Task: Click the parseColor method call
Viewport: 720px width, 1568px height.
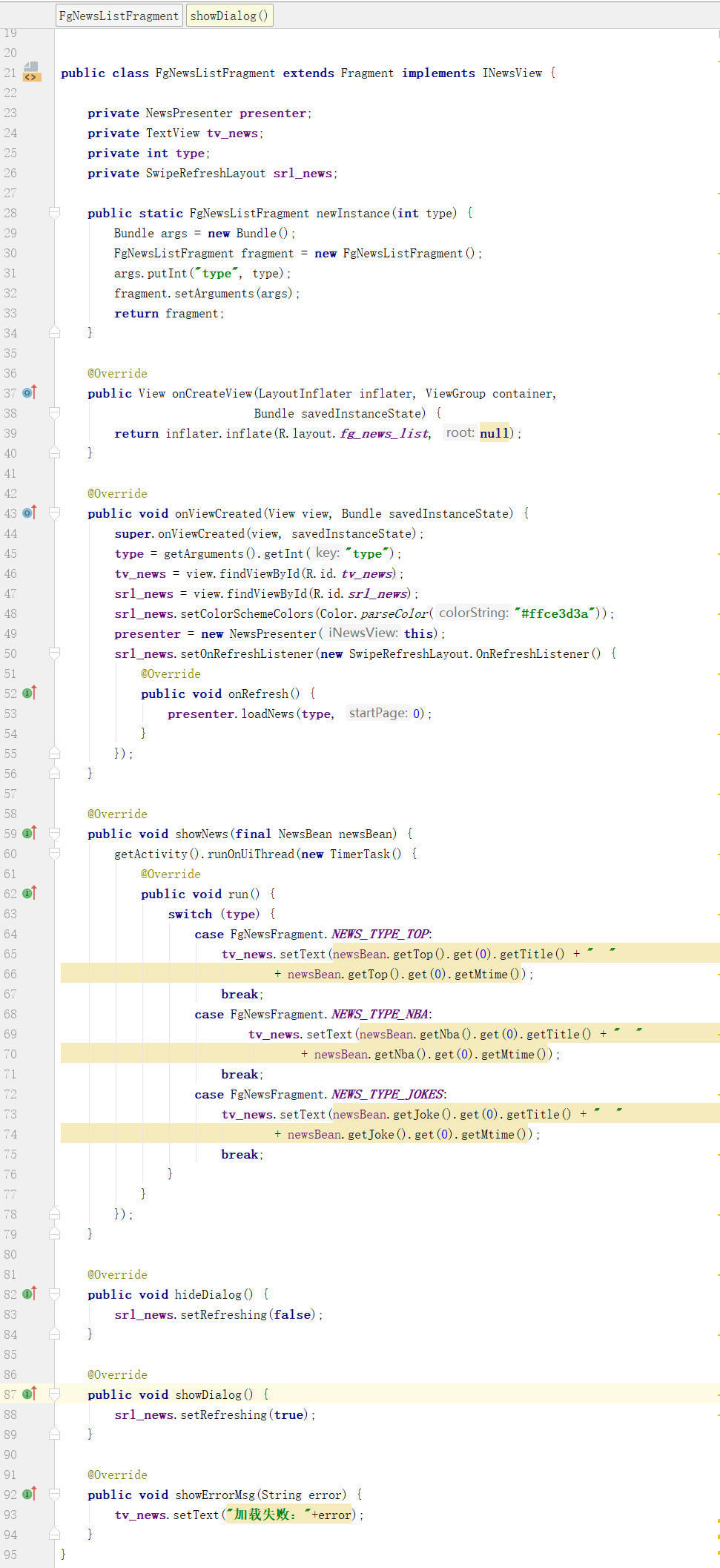Action: (394, 613)
